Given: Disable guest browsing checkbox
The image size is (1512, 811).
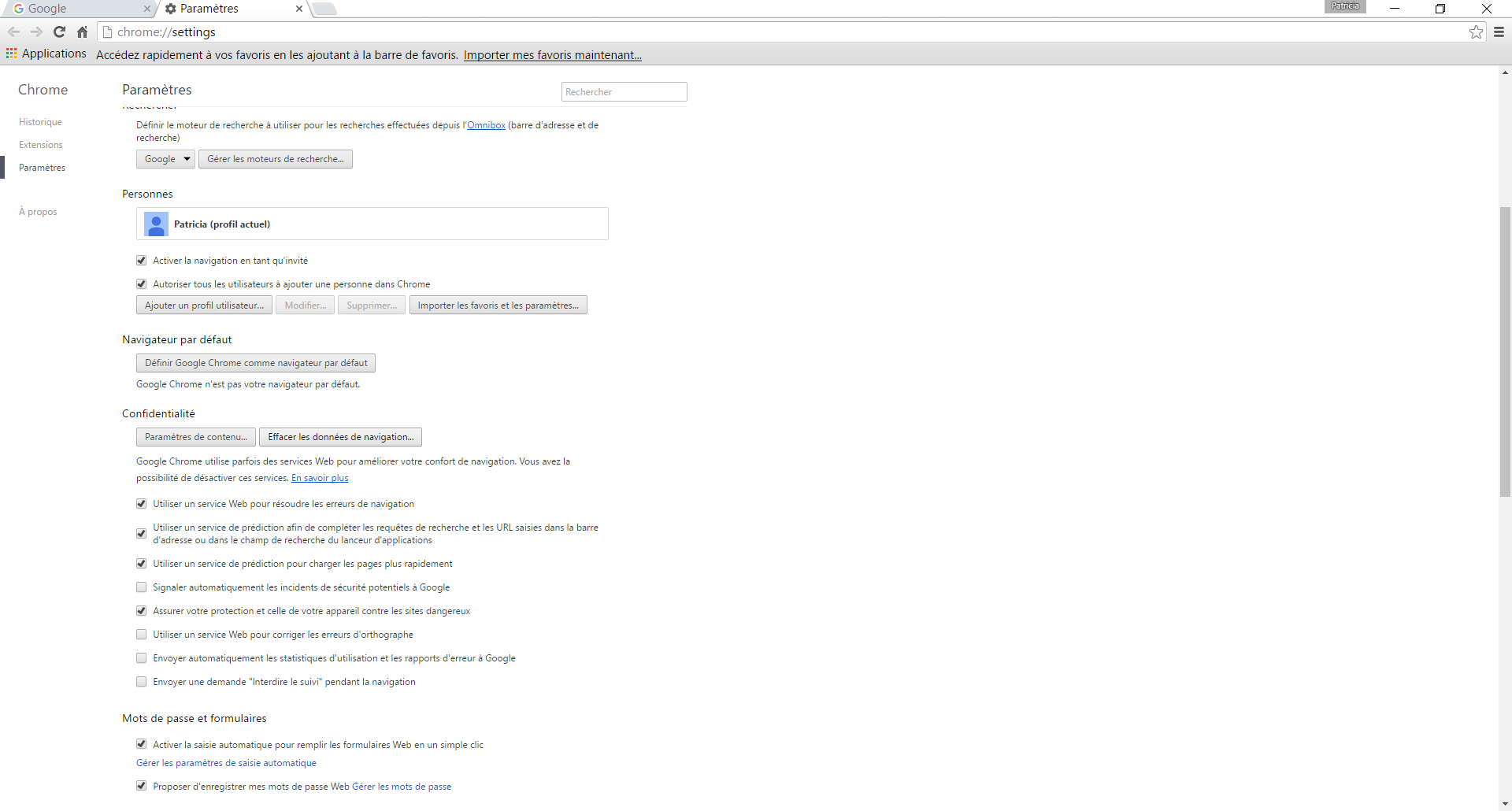Looking at the screenshot, I should 142,261.
